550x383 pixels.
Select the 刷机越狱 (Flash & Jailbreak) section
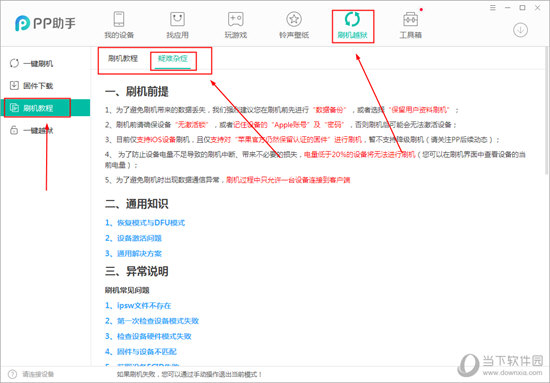pos(353,25)
